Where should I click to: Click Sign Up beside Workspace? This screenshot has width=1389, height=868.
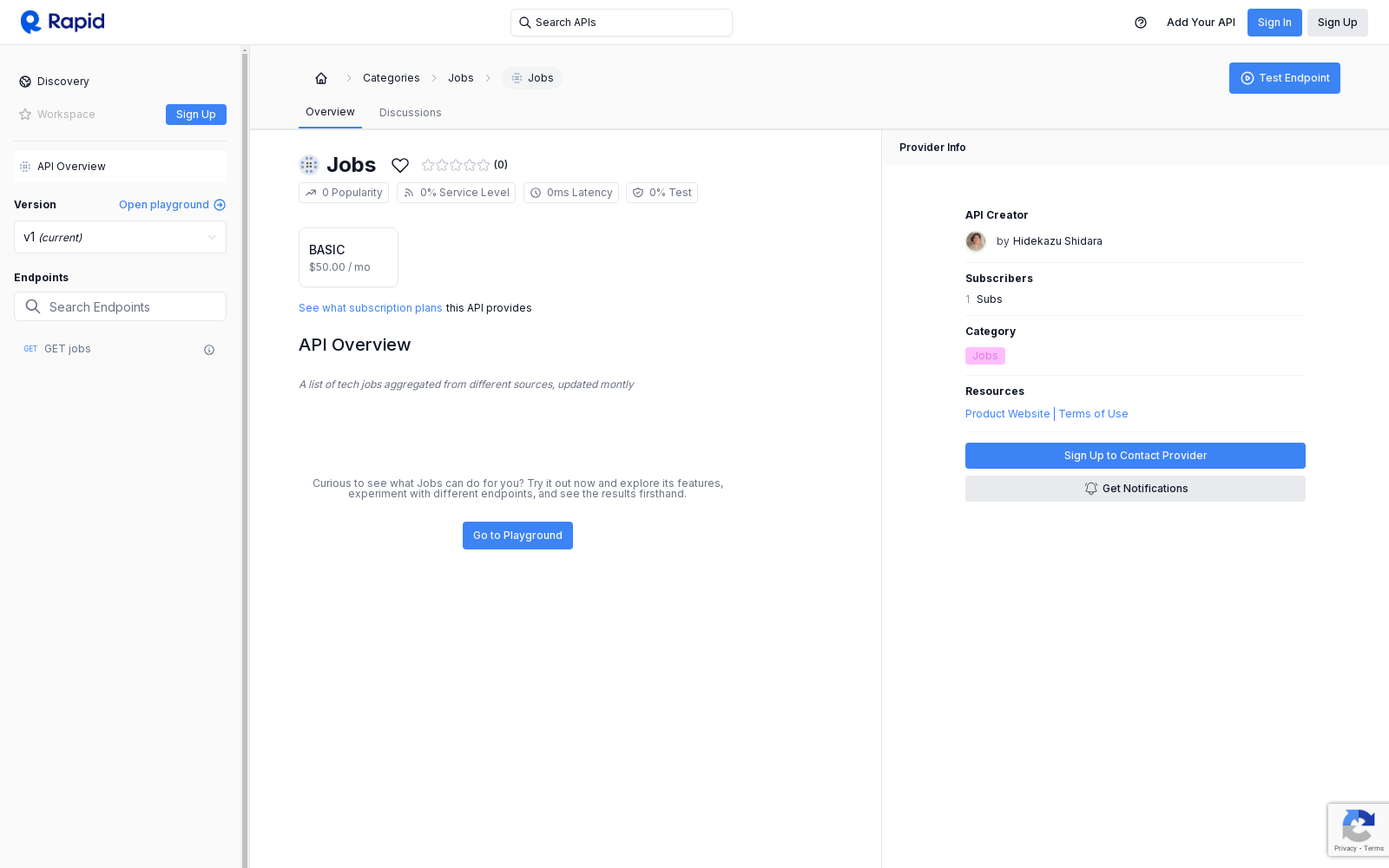pos(196,115)
